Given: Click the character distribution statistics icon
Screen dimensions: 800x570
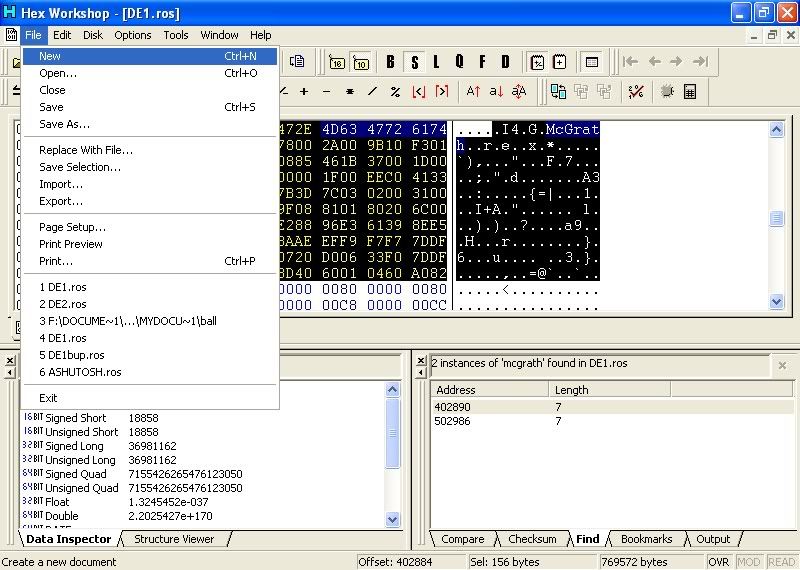Looking at the screenshot, I should coord(636,92).
